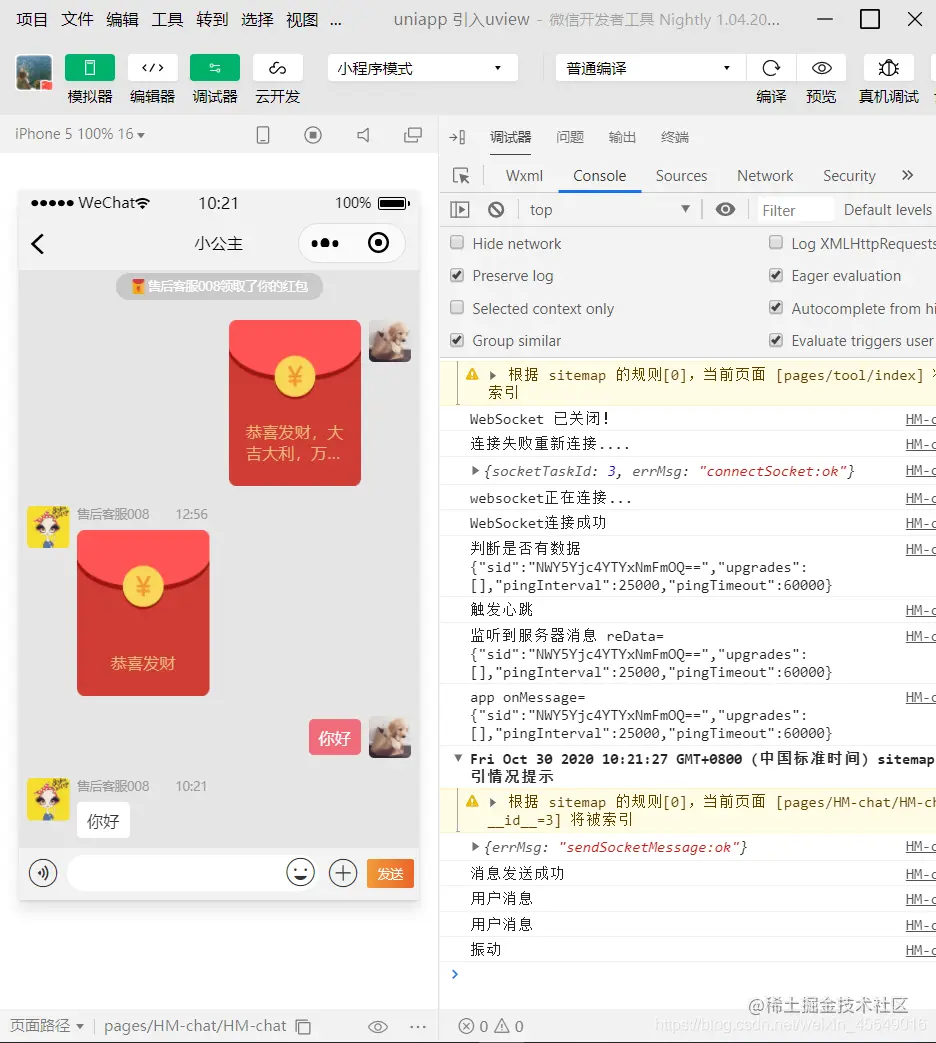
Task: Click the 预览 preview eye icon
Action: click(821, 68)
